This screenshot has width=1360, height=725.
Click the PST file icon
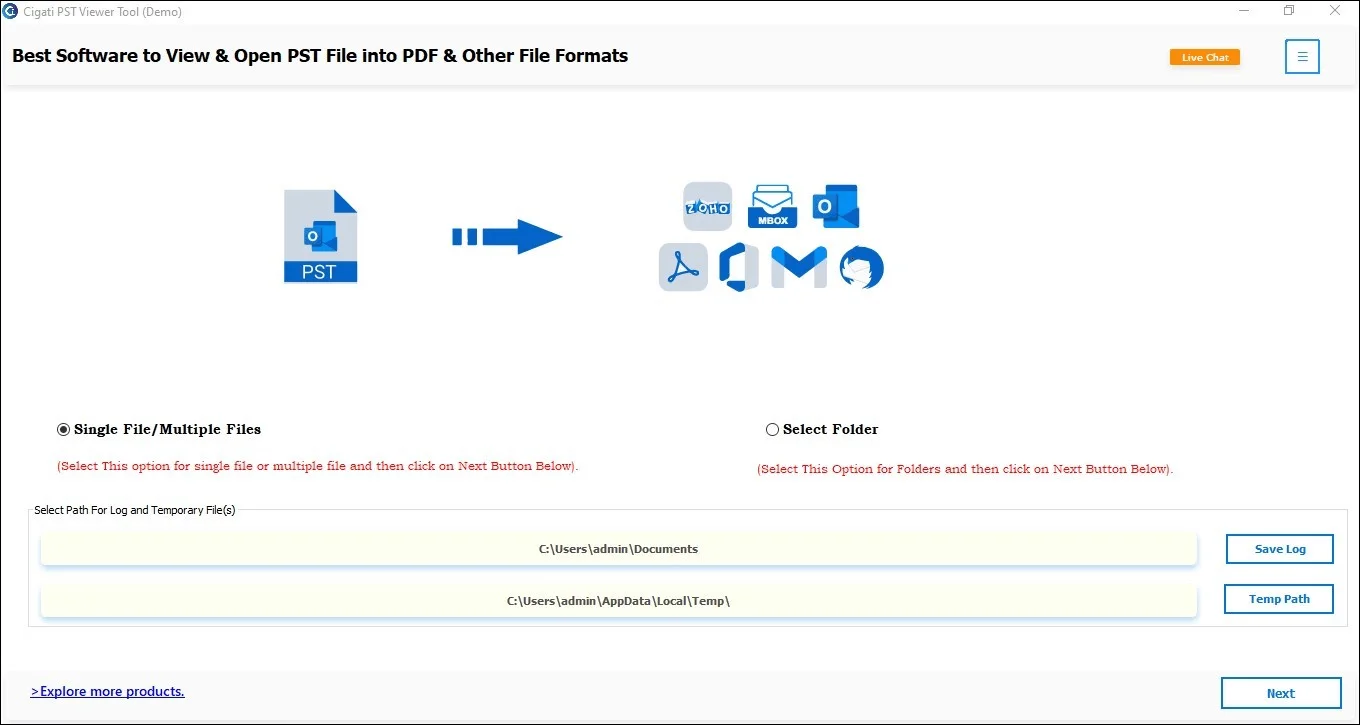pyautogui.click(x=320, y=236)
